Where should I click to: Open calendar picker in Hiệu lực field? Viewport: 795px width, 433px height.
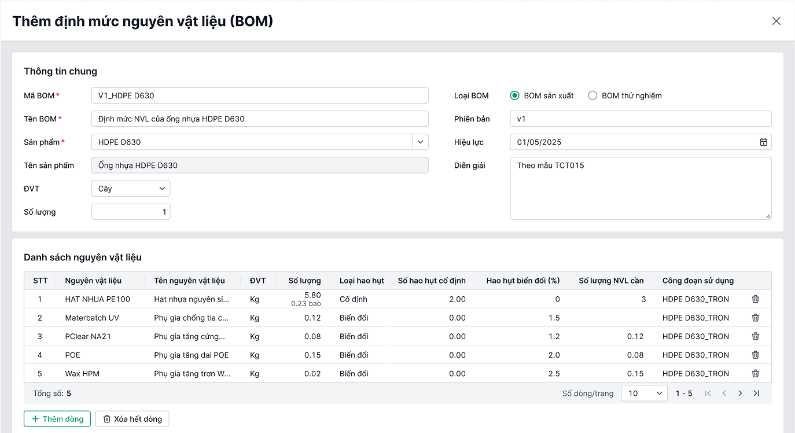coord(764,142)
